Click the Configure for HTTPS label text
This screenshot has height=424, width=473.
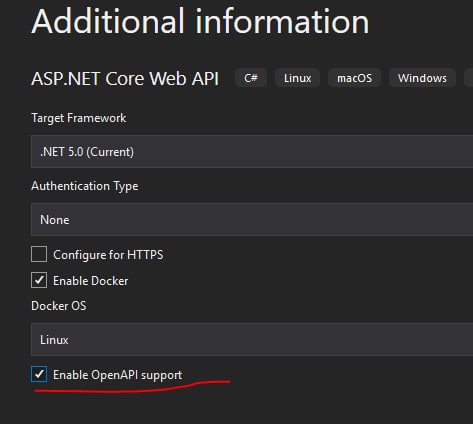(x=108, y=255)
